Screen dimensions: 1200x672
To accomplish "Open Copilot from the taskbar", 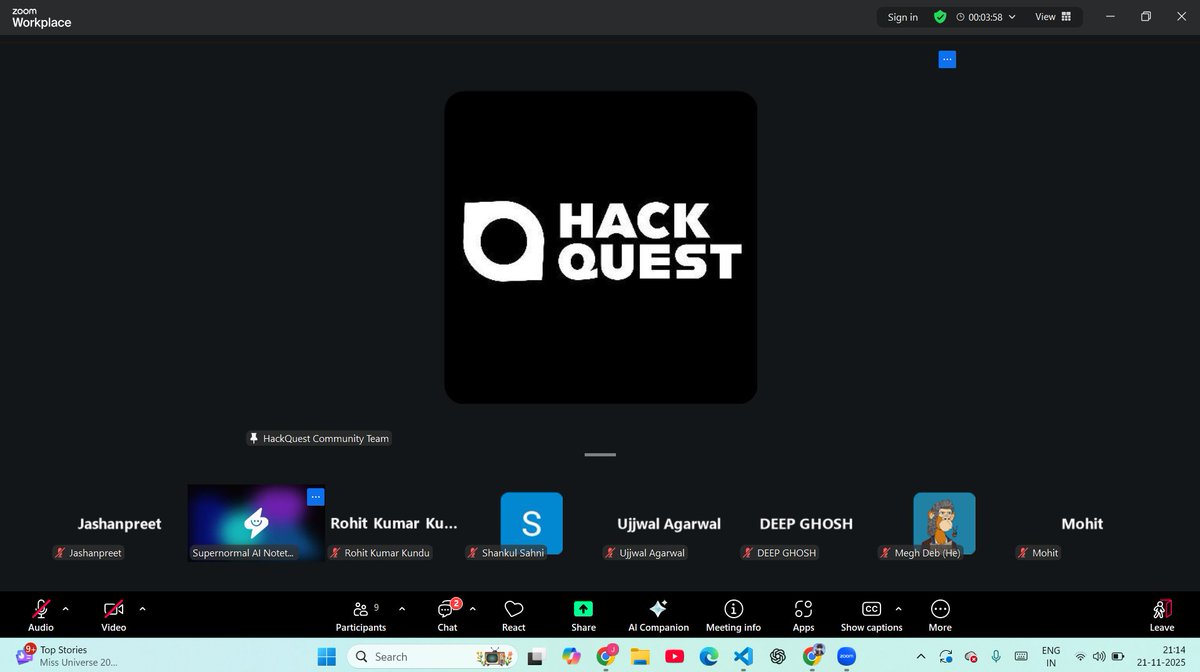I will click(x=571, y=656).
